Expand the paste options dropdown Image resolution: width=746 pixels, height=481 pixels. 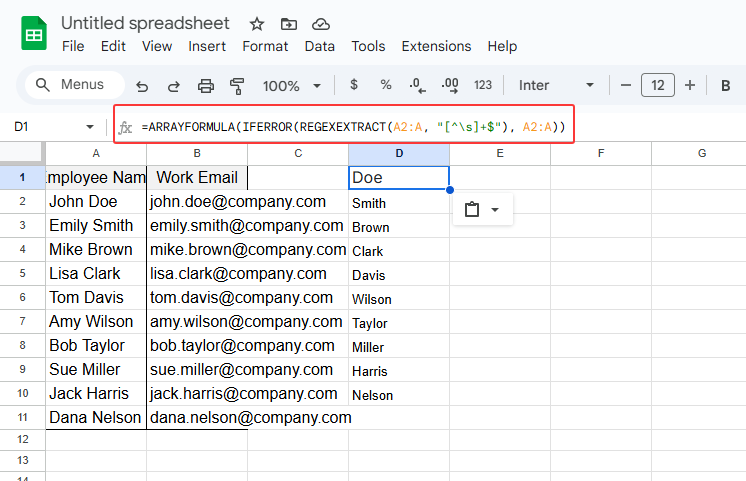click(x=483, y=210)
